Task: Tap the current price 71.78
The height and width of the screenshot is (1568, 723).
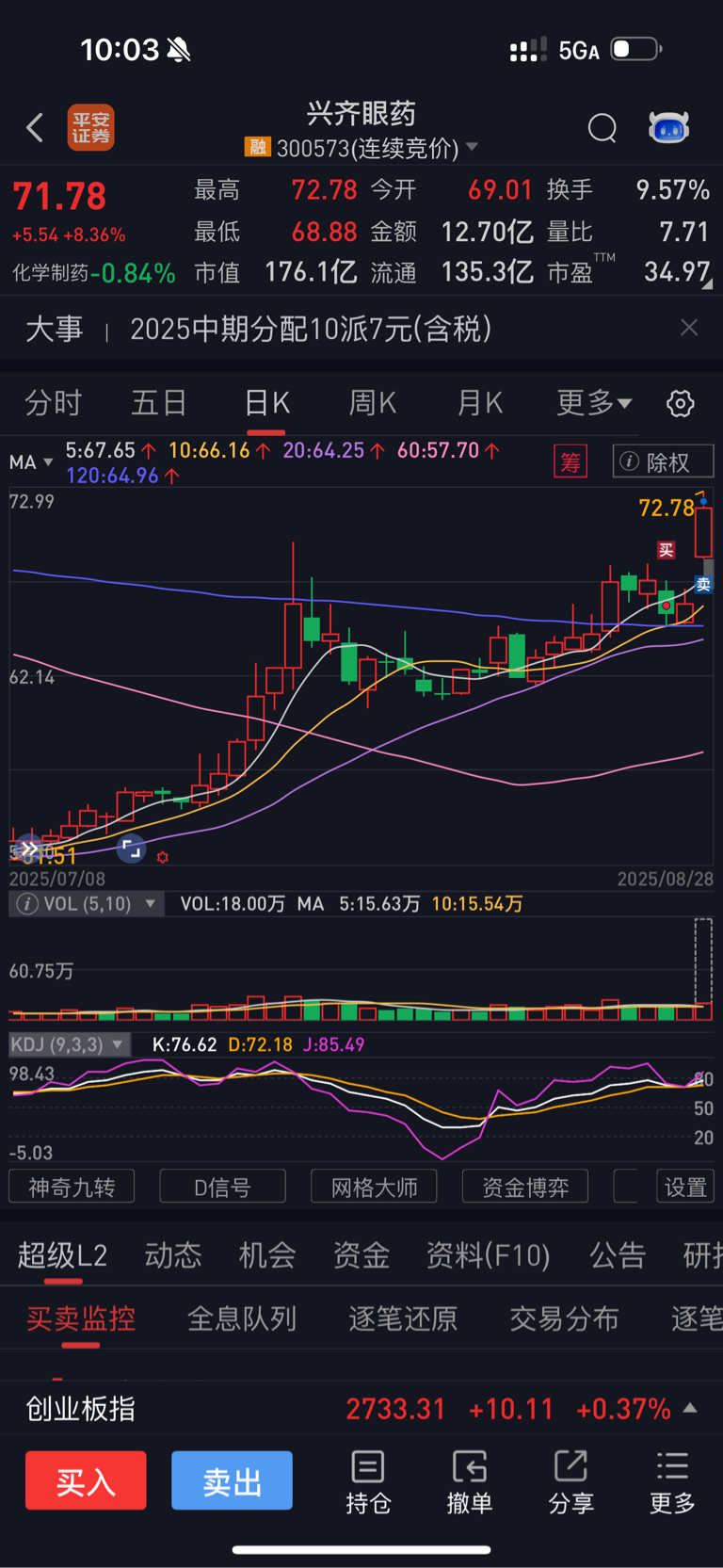Action: [59, 197]
